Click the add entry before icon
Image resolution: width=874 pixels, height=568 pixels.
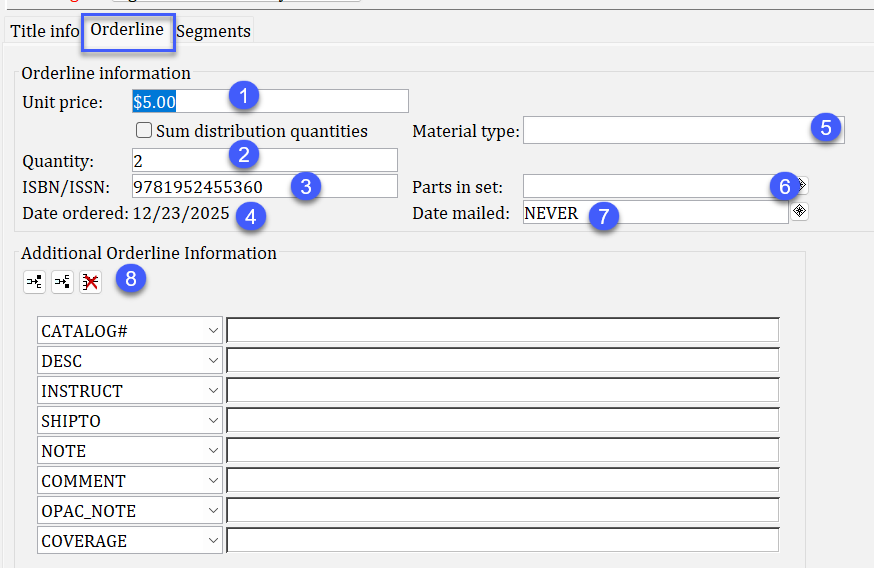(34, 282)
